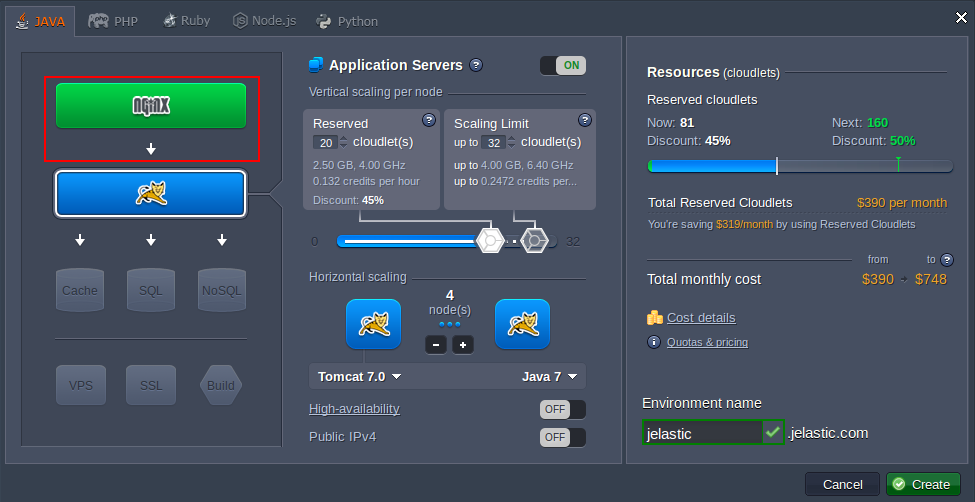Add a Cache node
Viewport: 975px width, 502px height.
(80, 290)
